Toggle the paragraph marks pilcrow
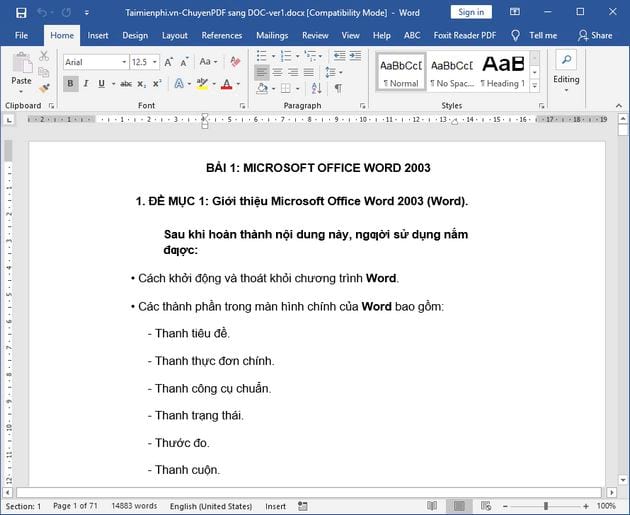 (338, 88)
